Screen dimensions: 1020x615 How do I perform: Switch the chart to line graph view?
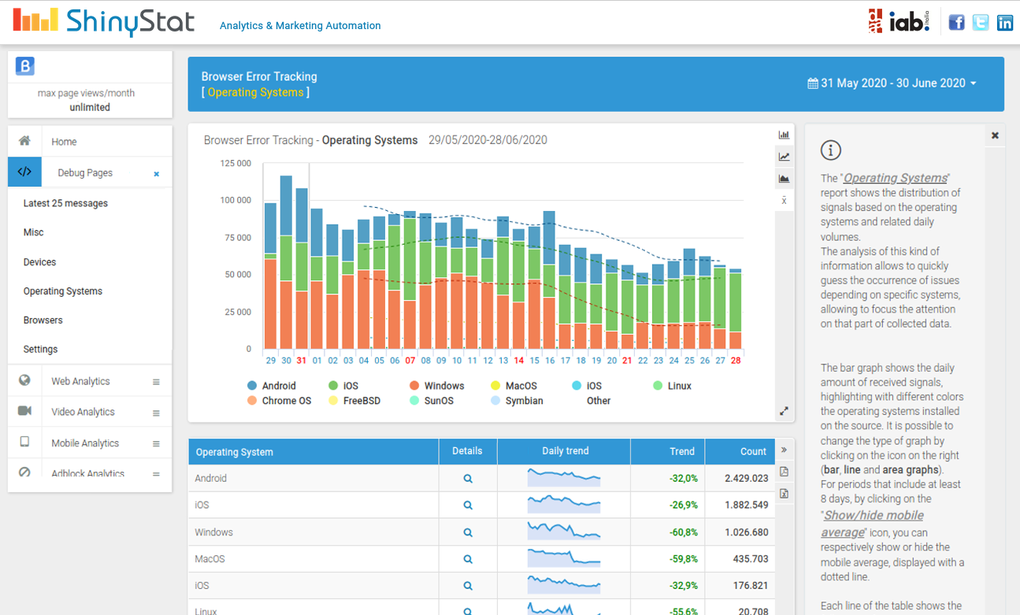click(x=784, y=158)
